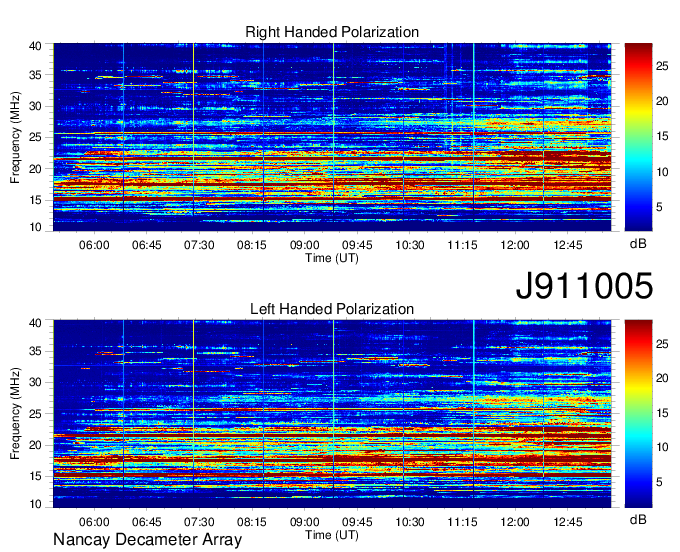680x552 pixels.
Task: Click the "Right Handed Polarization" plot title
Action: [x=332, y=32]
